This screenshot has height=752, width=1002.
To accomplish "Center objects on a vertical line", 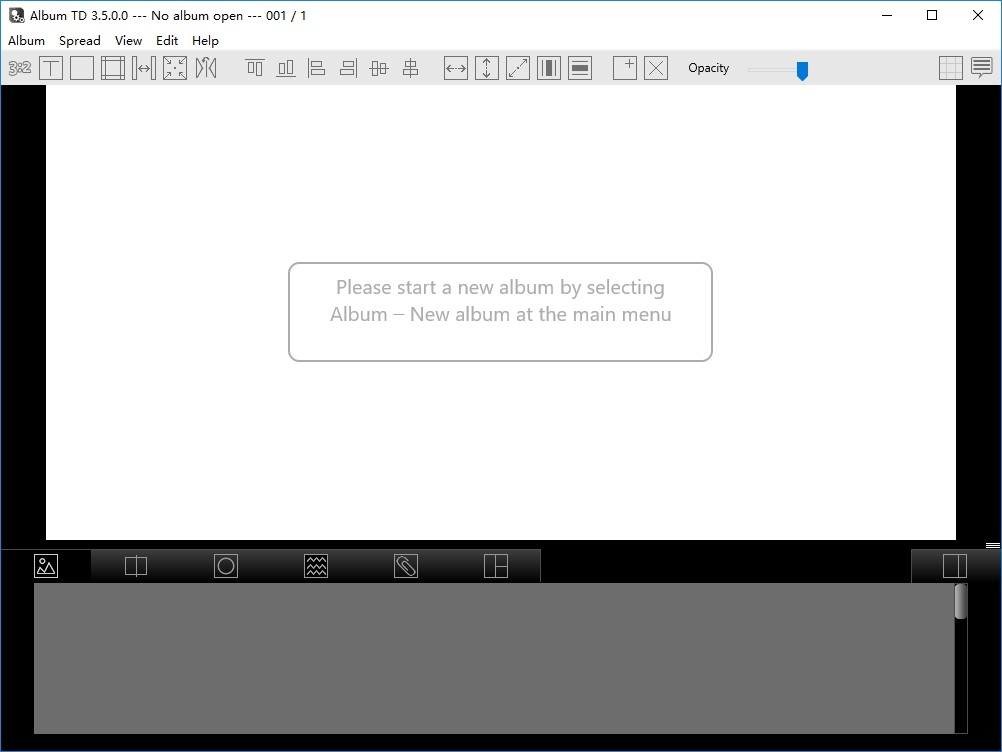I will 410,68.
